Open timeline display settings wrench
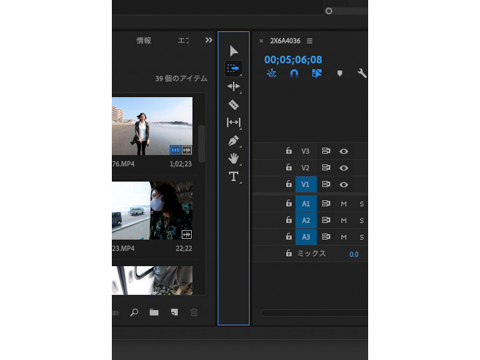This screenshot has height=360, width=480. click(362, 73)
